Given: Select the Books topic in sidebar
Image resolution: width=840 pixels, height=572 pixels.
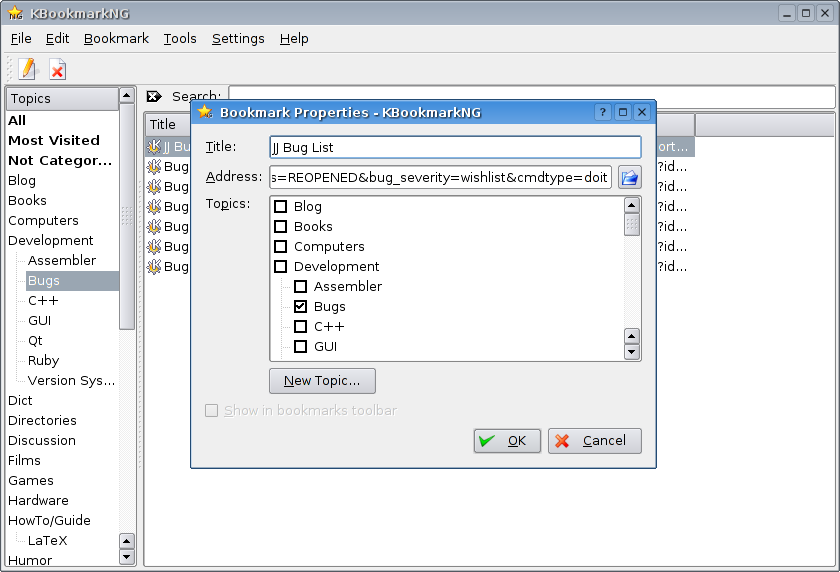Looking at the screenshot, I should pos(27,200).
